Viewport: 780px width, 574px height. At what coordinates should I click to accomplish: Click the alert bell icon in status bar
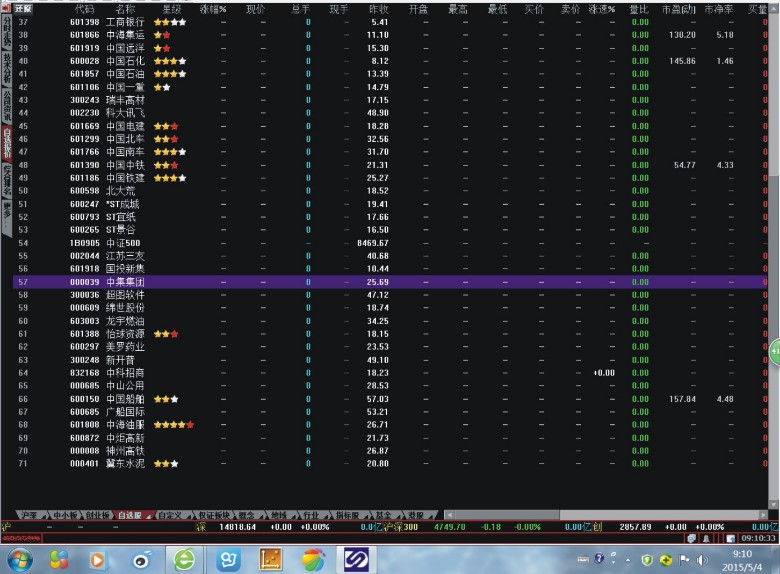[706, 538]
